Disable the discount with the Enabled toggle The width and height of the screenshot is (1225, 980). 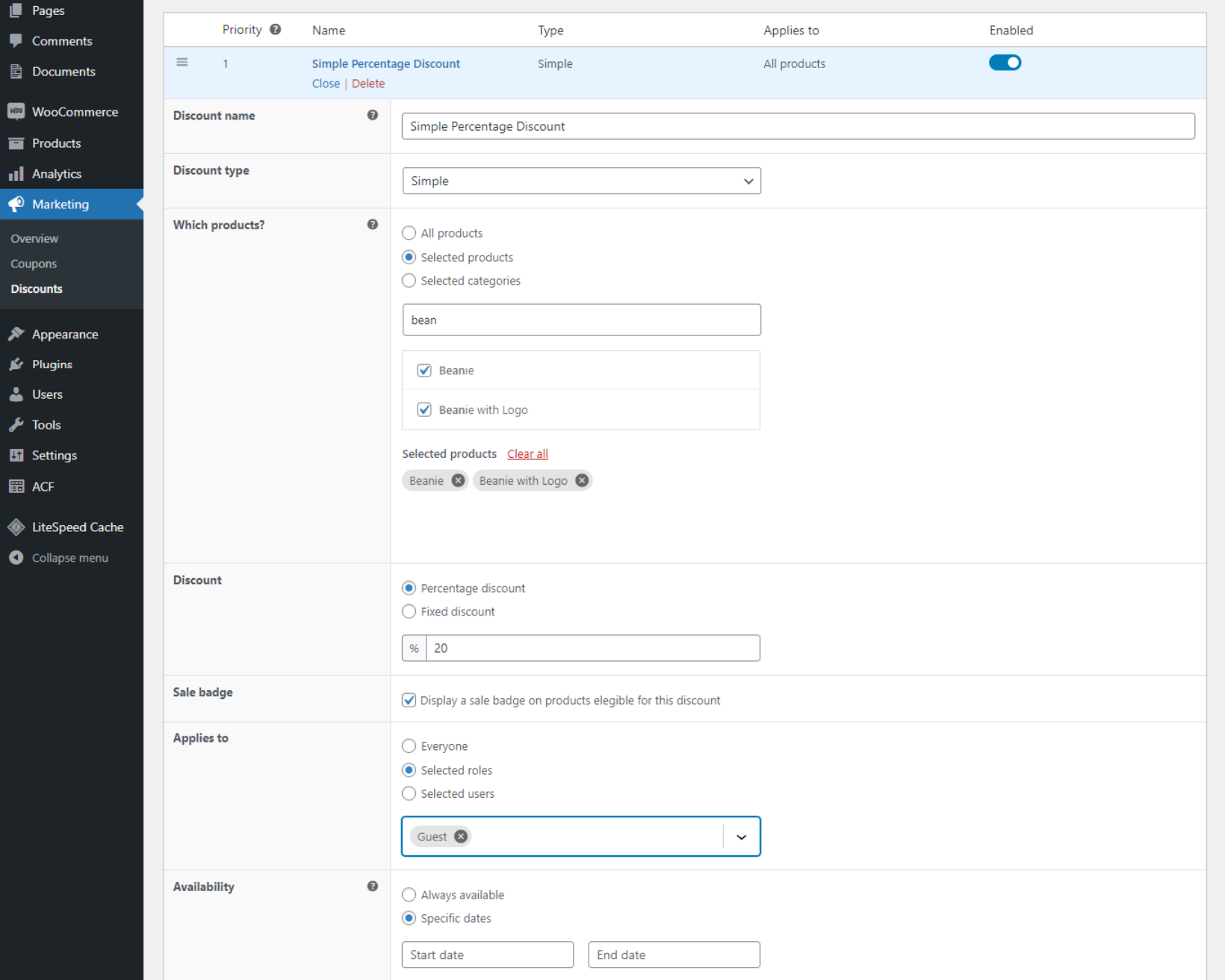pos(1005,62)
